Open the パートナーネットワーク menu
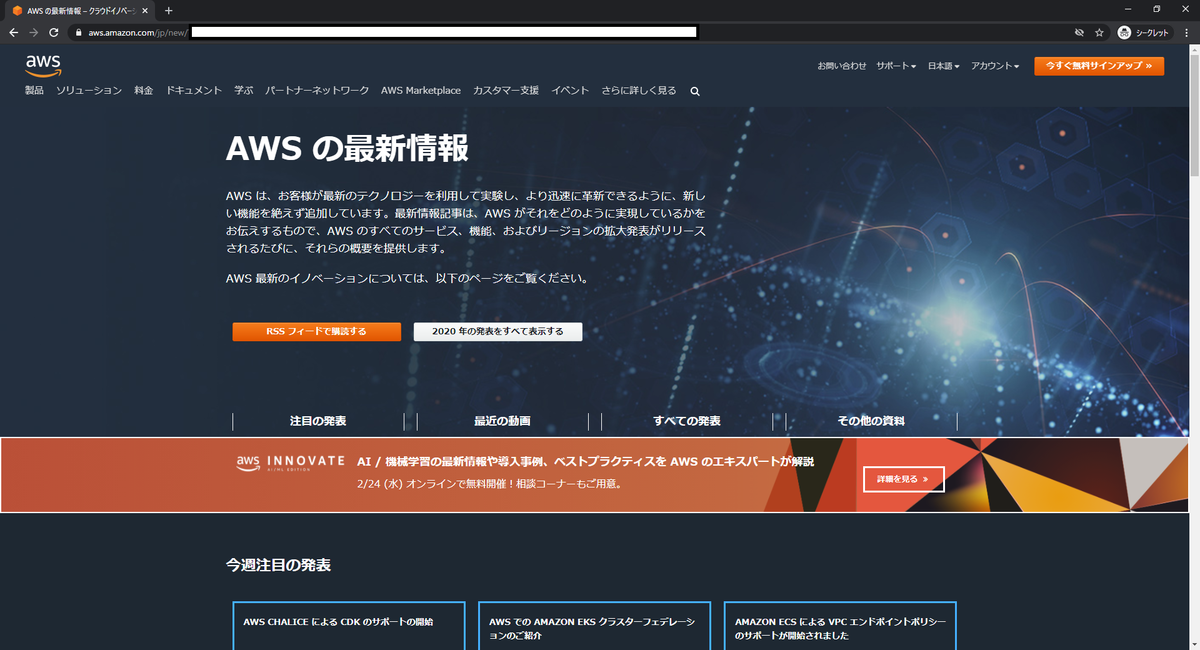1200x650 pixels. point(317,90)
